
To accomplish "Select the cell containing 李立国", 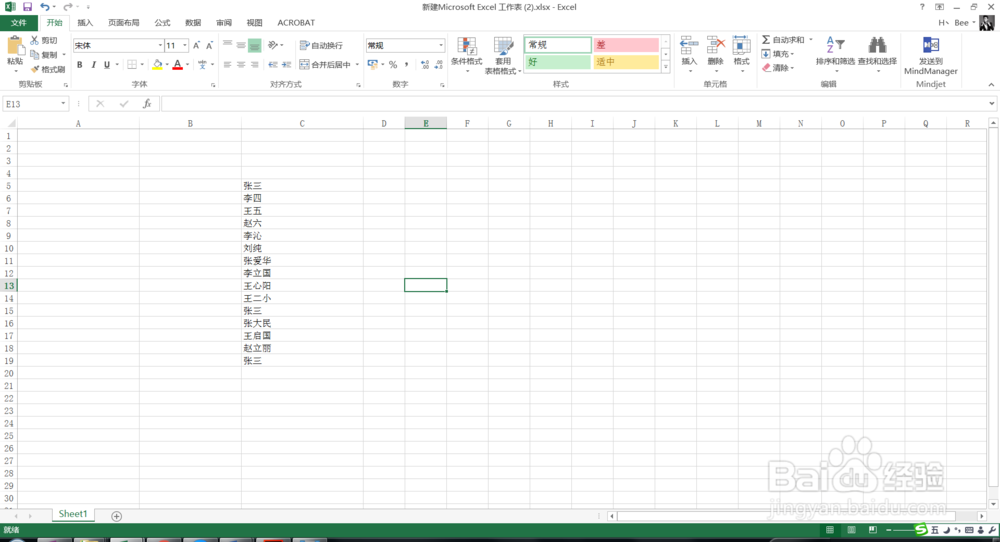I will coord(302,273).
